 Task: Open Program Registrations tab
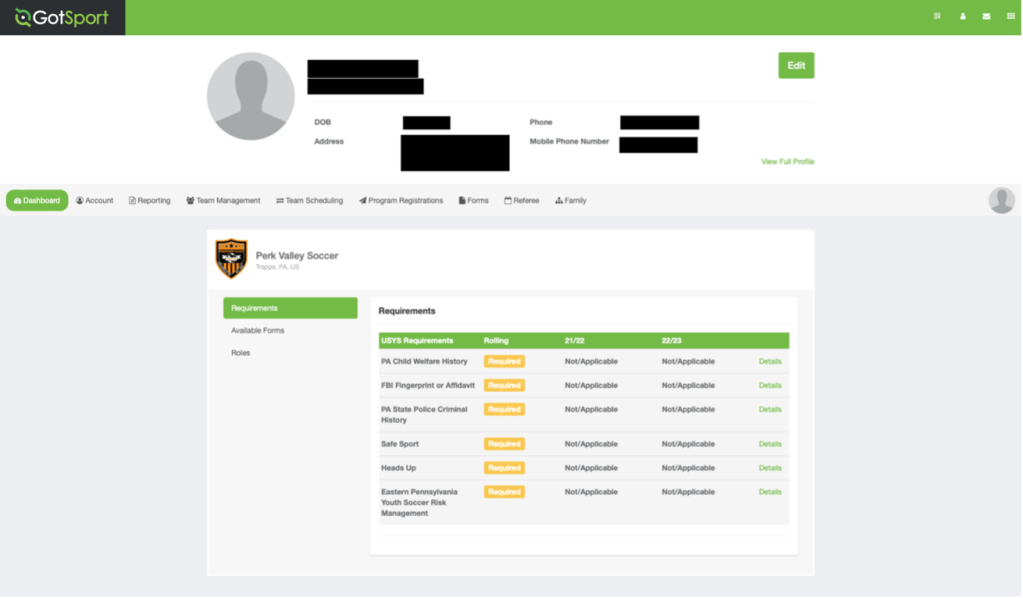tap(401, 200)
